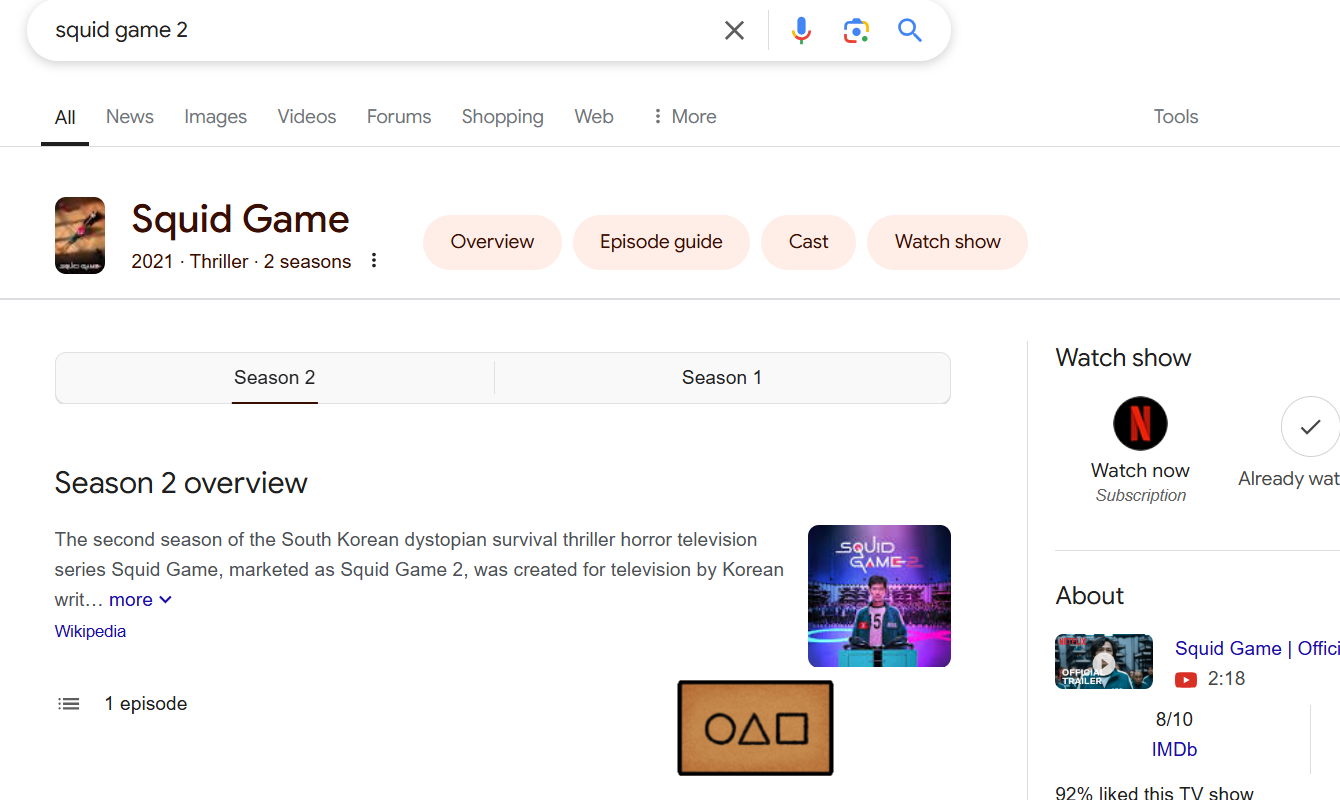The width and height of the screenshot is (1340, 800).
Task: Click the 8/10 rating text
Action: pos(1174,719)
